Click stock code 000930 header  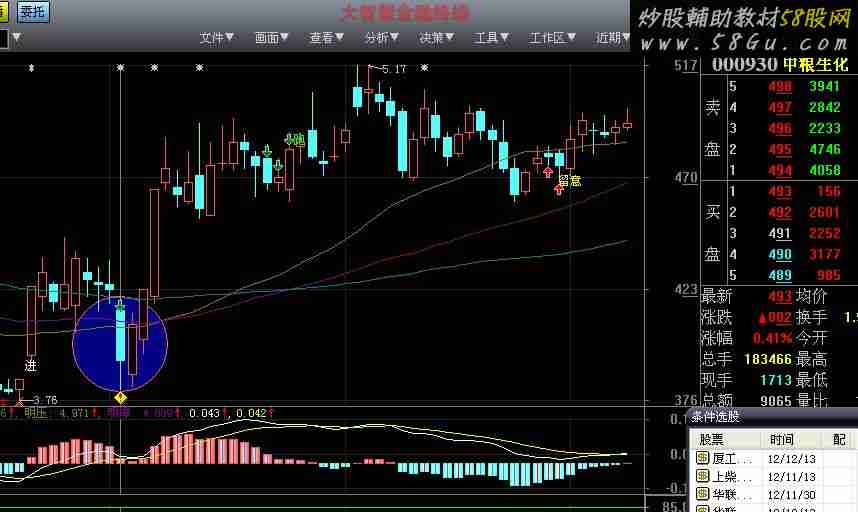coord(744,65)
